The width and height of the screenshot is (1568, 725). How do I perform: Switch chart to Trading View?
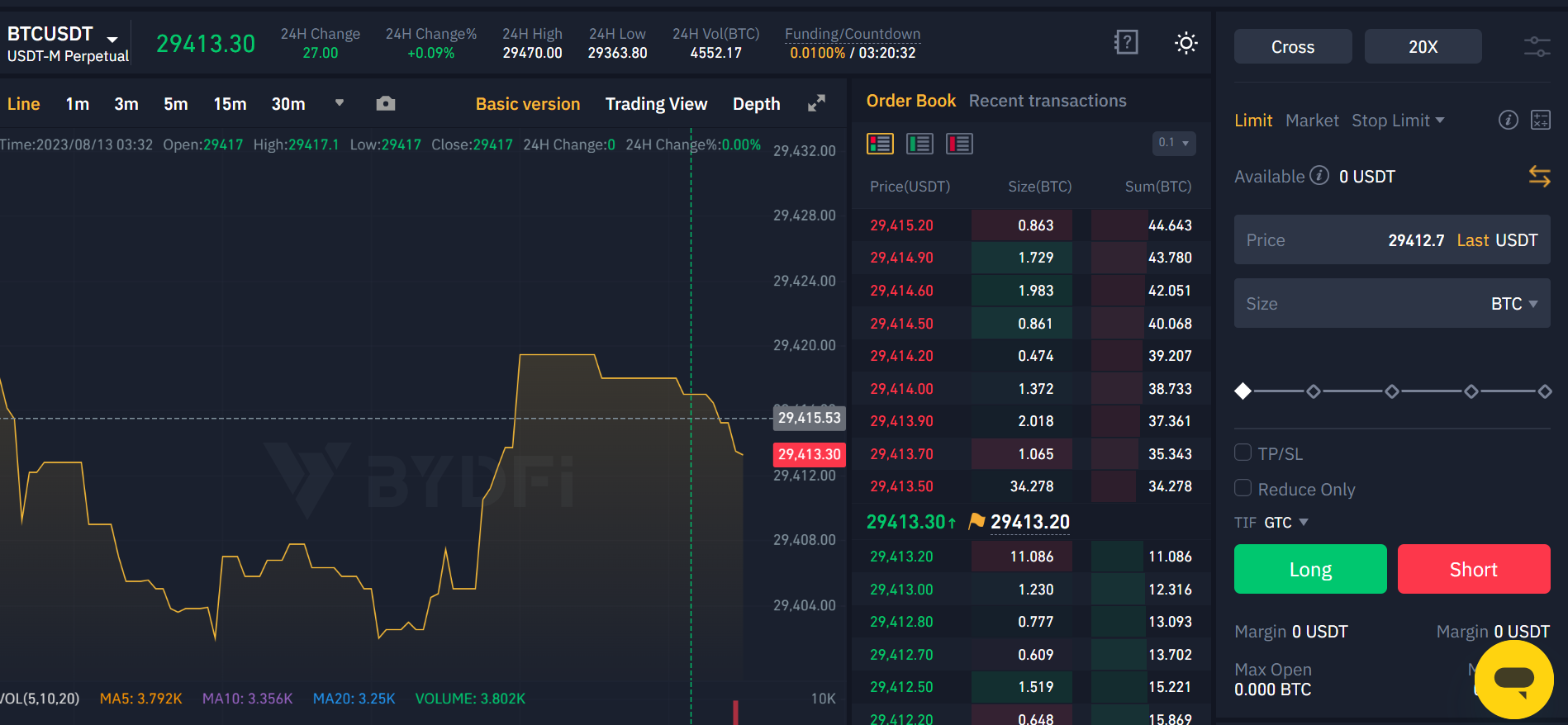656,104
